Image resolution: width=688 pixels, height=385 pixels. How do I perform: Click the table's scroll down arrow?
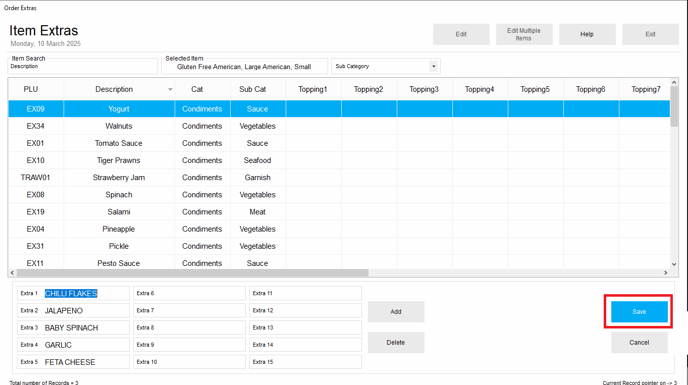coord(674,264)
